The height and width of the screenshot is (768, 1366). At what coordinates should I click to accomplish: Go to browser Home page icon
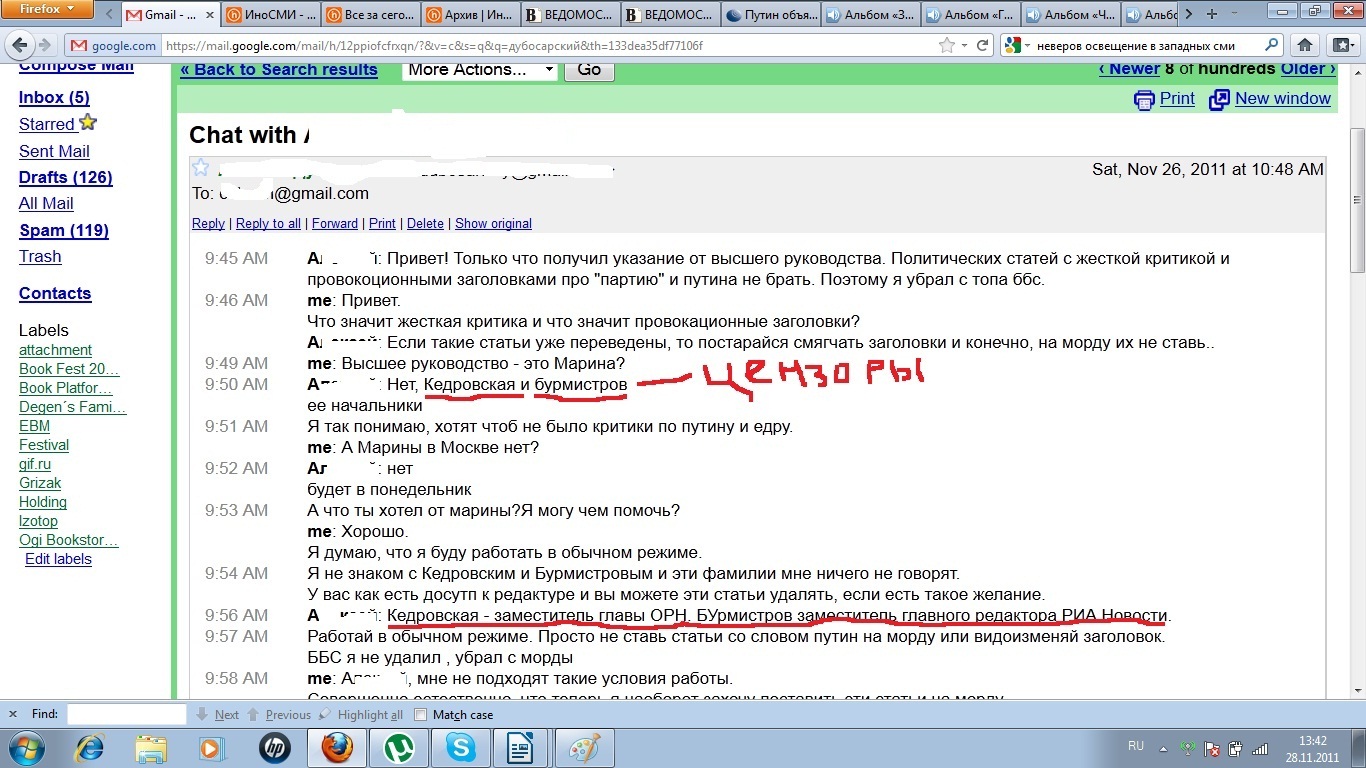click(x=1305, y=45)
